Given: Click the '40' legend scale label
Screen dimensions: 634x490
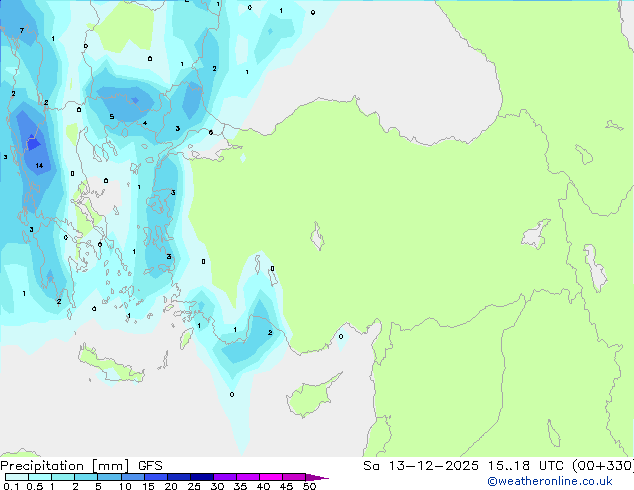Looking at the screenshot, I should point(263,486).
